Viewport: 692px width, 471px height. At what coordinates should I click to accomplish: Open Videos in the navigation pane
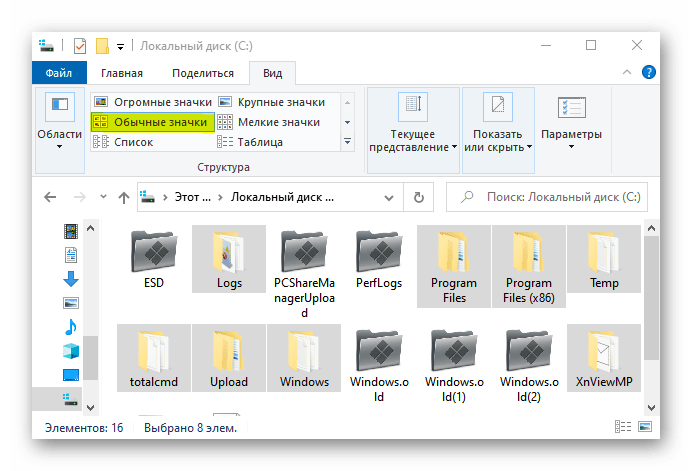(71, 231)
